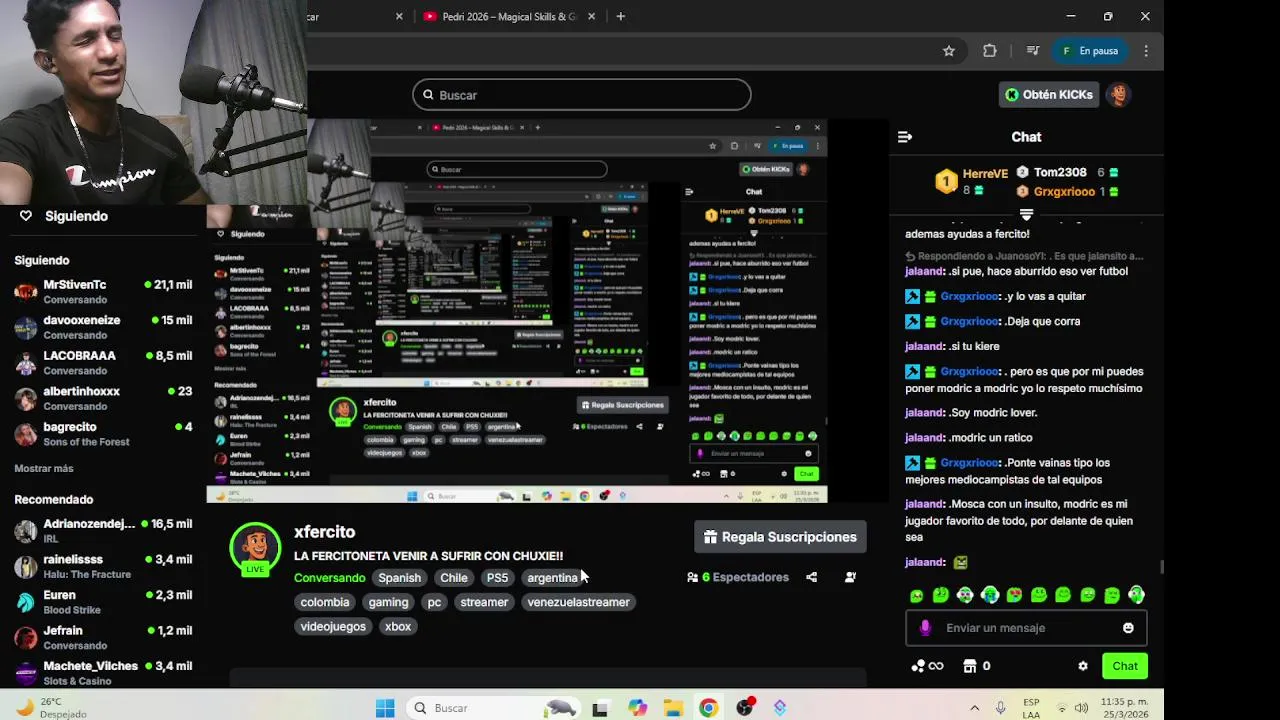
Task: Open the 6 Espectadores viewer count
Action: [x=738, y=577]
